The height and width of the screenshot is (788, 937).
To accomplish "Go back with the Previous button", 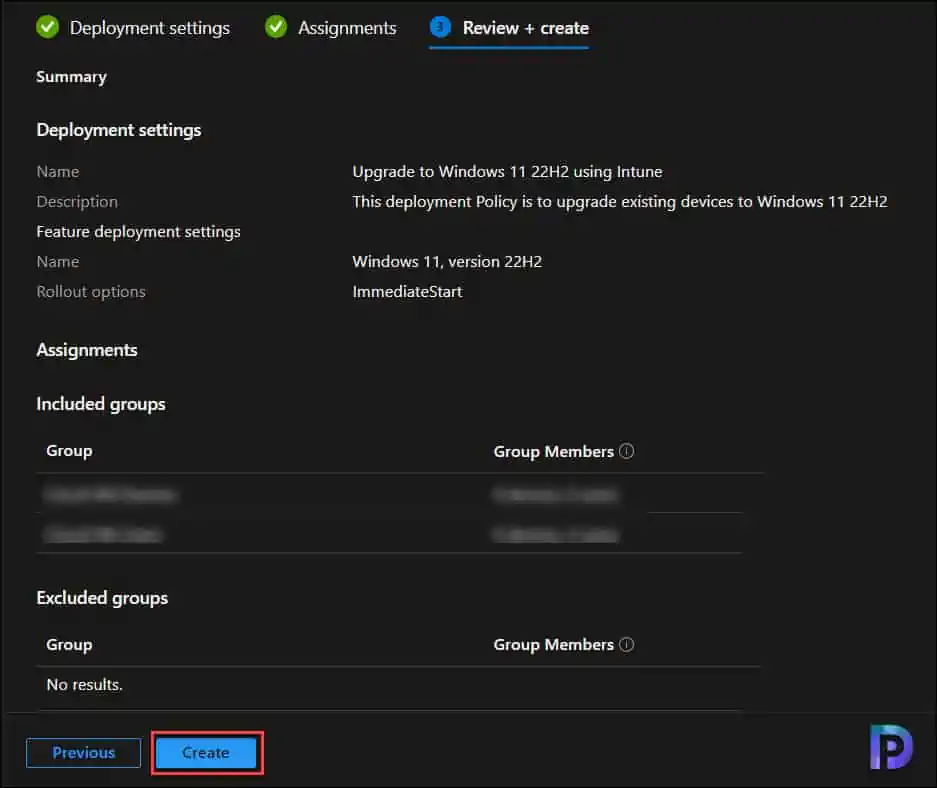I will pos(84,753).
